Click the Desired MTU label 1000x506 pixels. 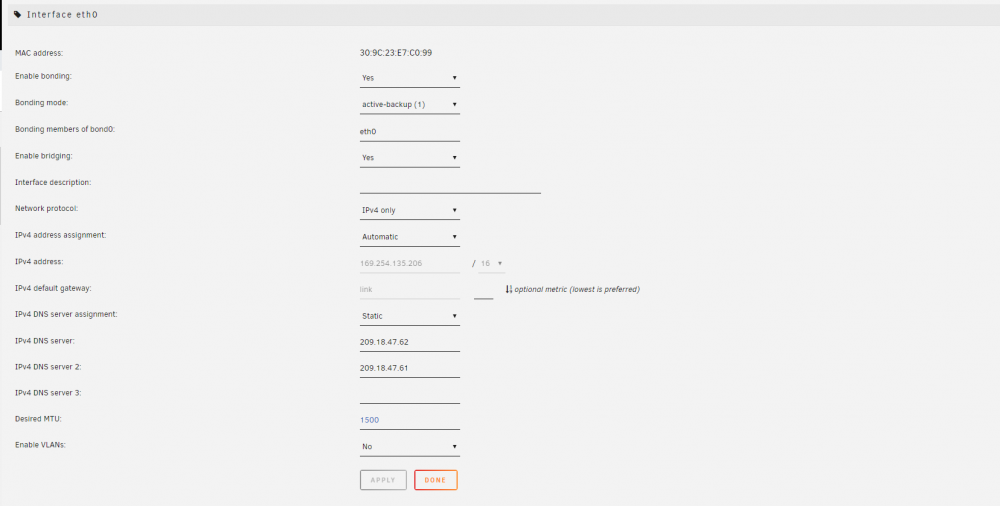38,419
